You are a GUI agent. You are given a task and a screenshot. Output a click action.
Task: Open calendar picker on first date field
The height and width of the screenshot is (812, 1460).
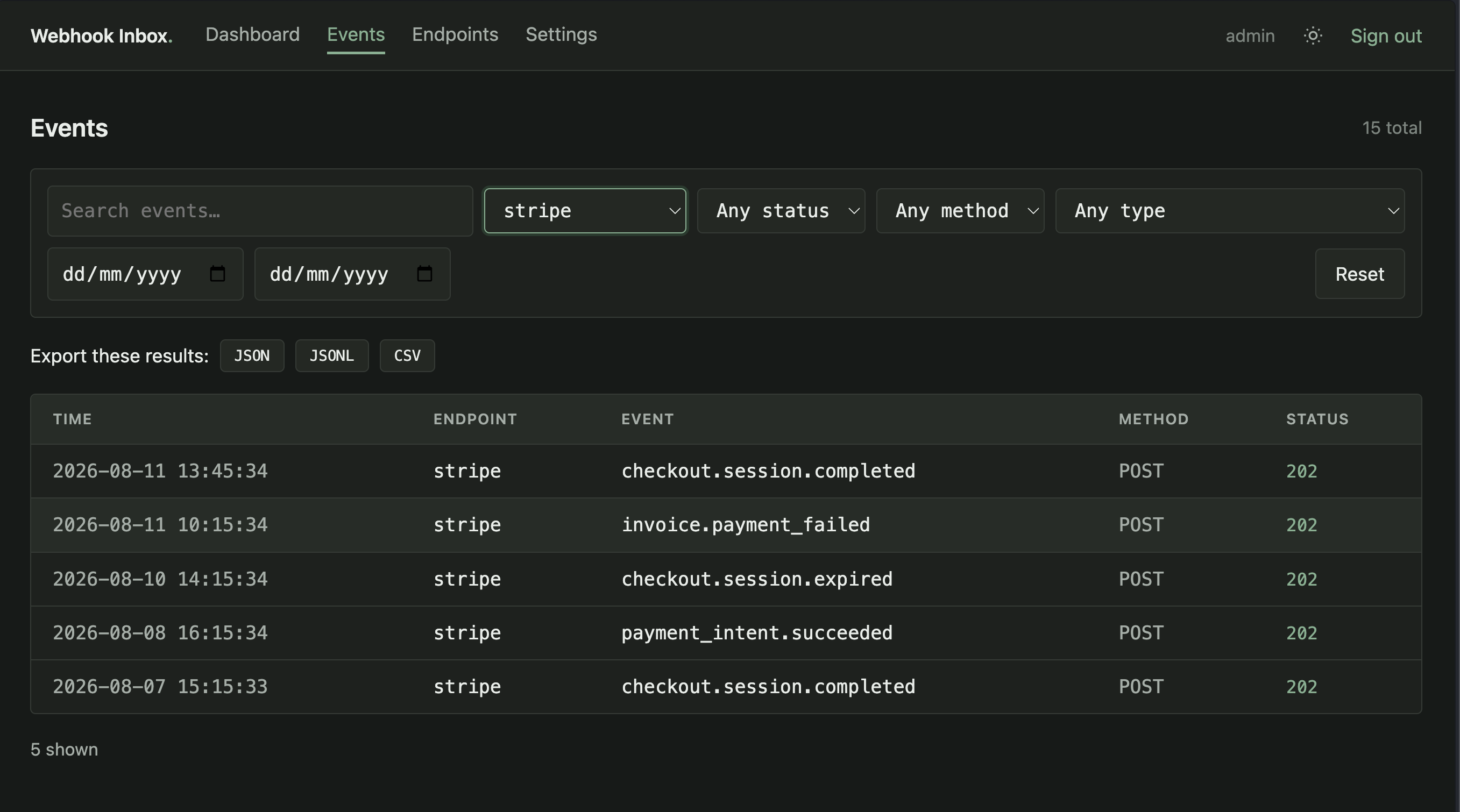tap(218, 274)
